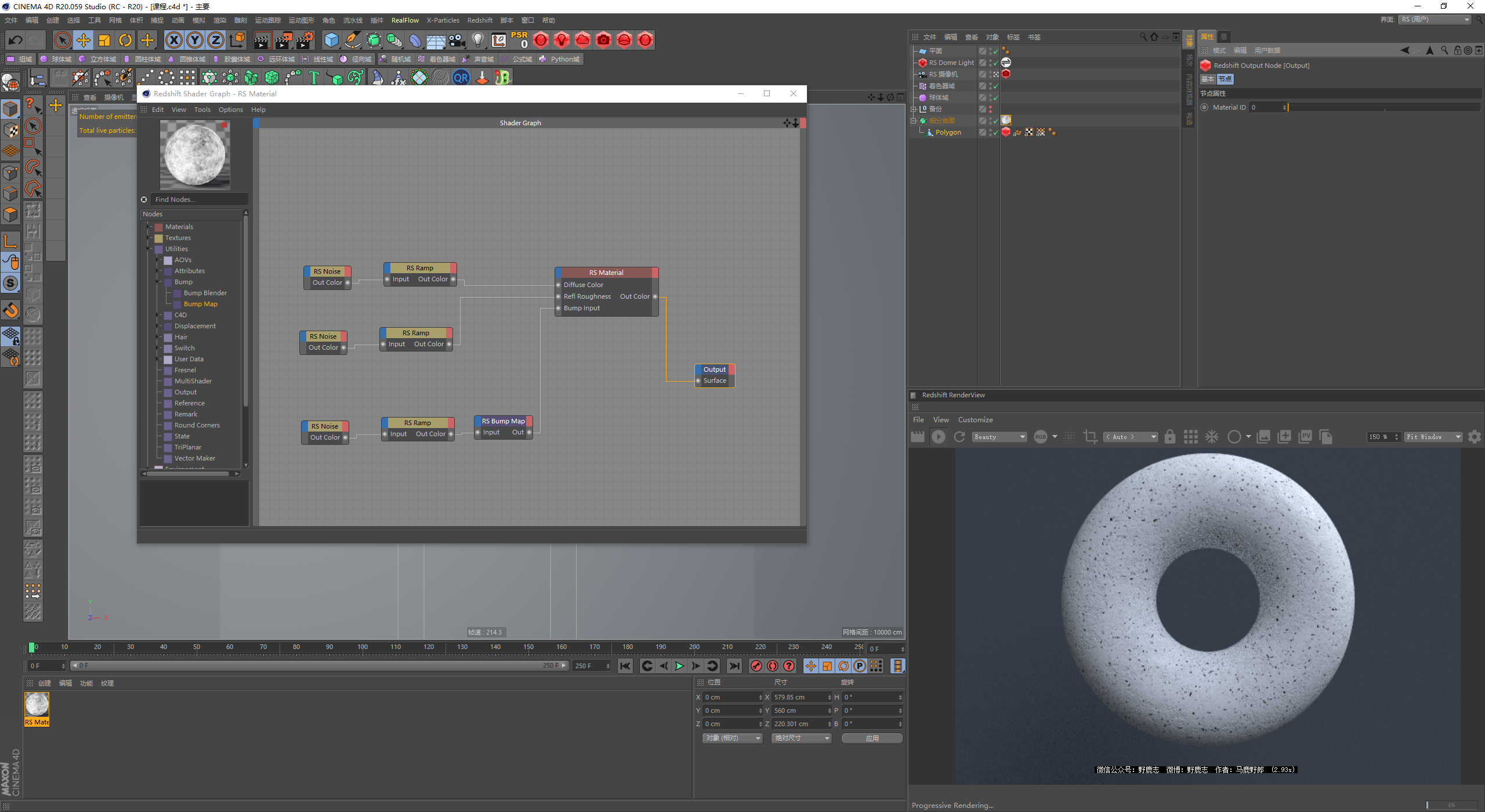This screenshot has height=812, width=1485.
Task: Click the 应用 apply button
Action: [x=871, y=738]
